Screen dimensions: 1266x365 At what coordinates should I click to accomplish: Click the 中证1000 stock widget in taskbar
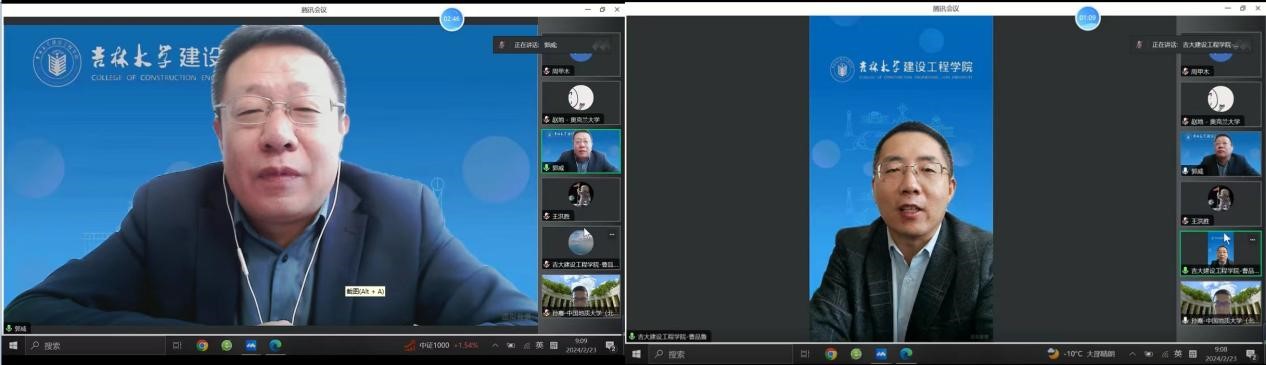[441, 345]
